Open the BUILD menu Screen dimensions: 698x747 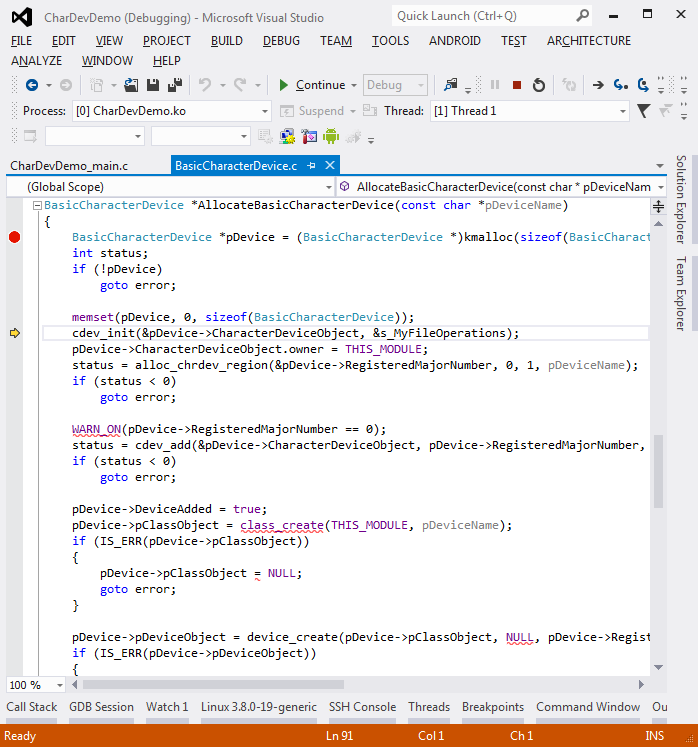(x=227, y=41)
